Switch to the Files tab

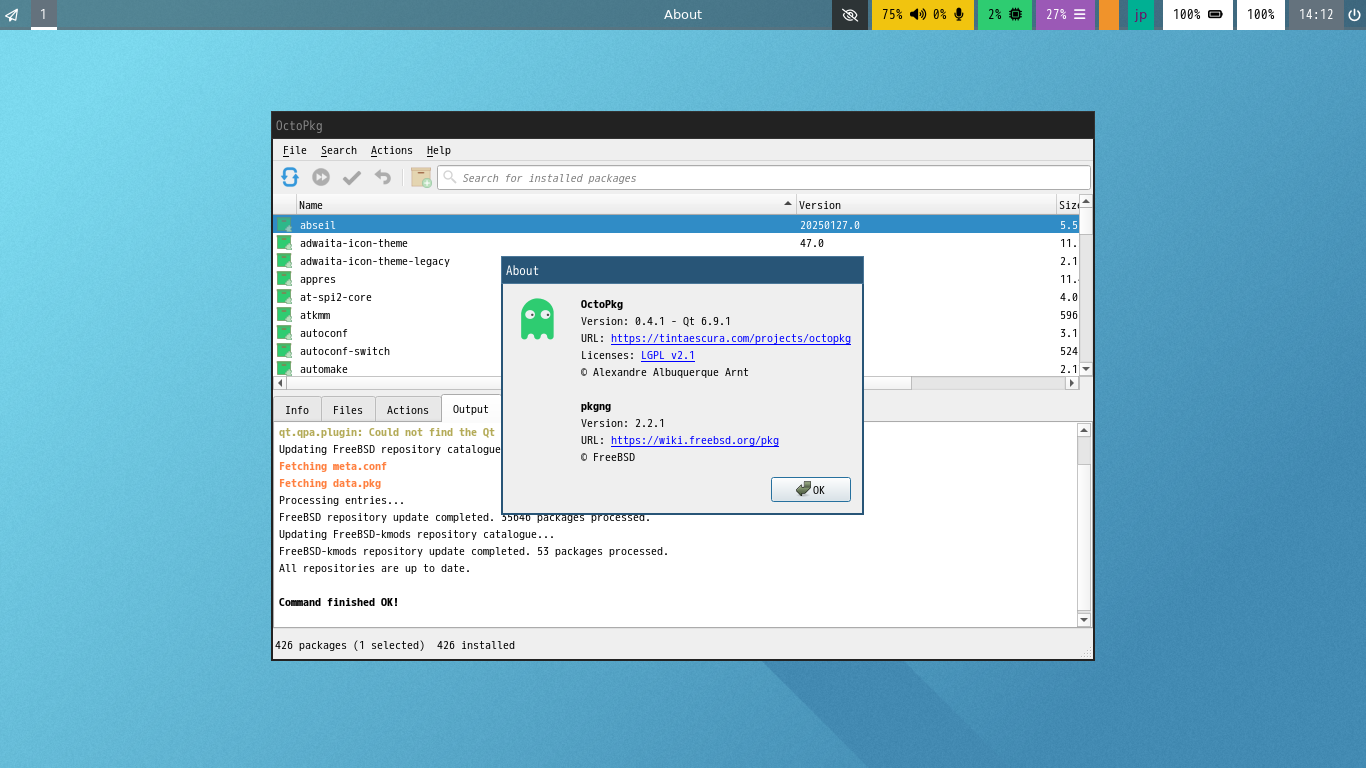[x=348, y=410]
